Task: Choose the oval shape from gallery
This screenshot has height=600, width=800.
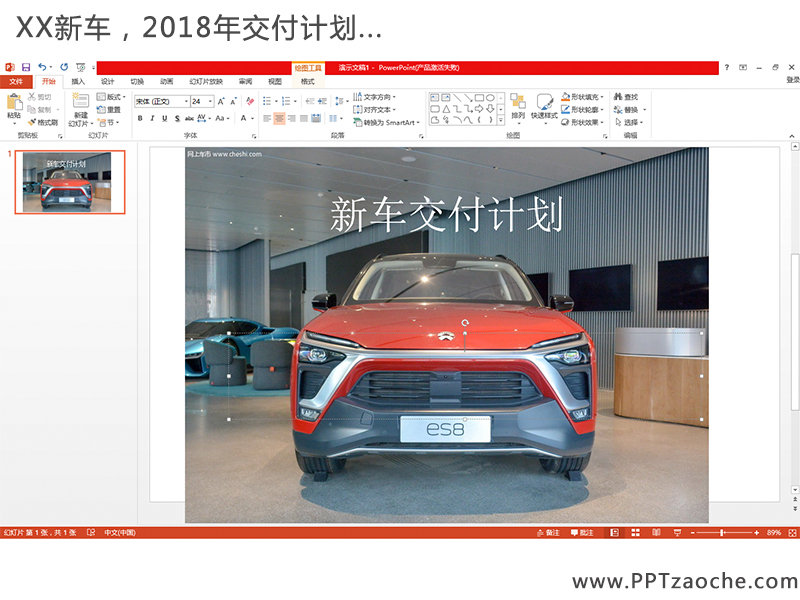Action: 490,97
